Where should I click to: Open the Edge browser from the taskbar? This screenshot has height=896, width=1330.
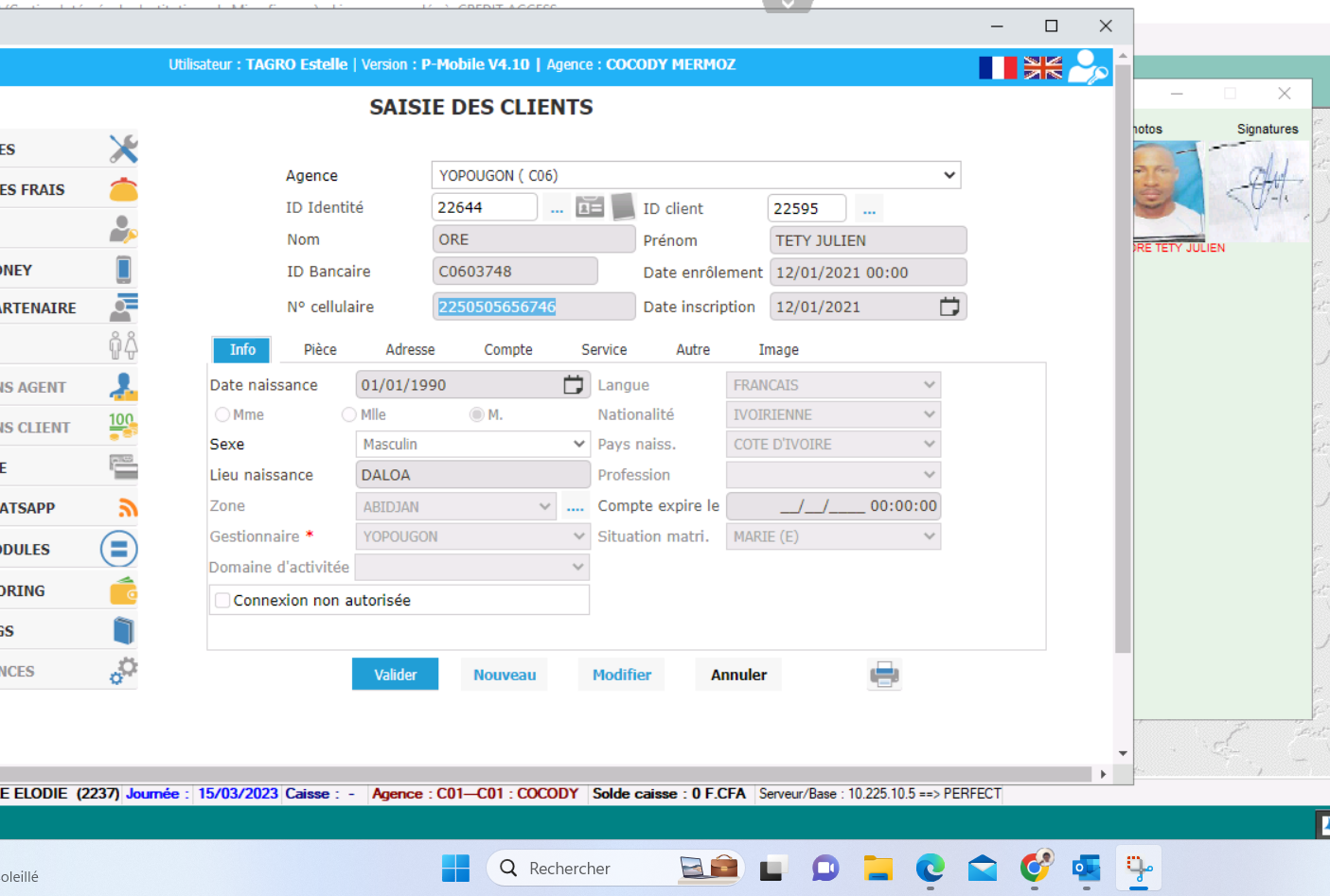(930, 868)
